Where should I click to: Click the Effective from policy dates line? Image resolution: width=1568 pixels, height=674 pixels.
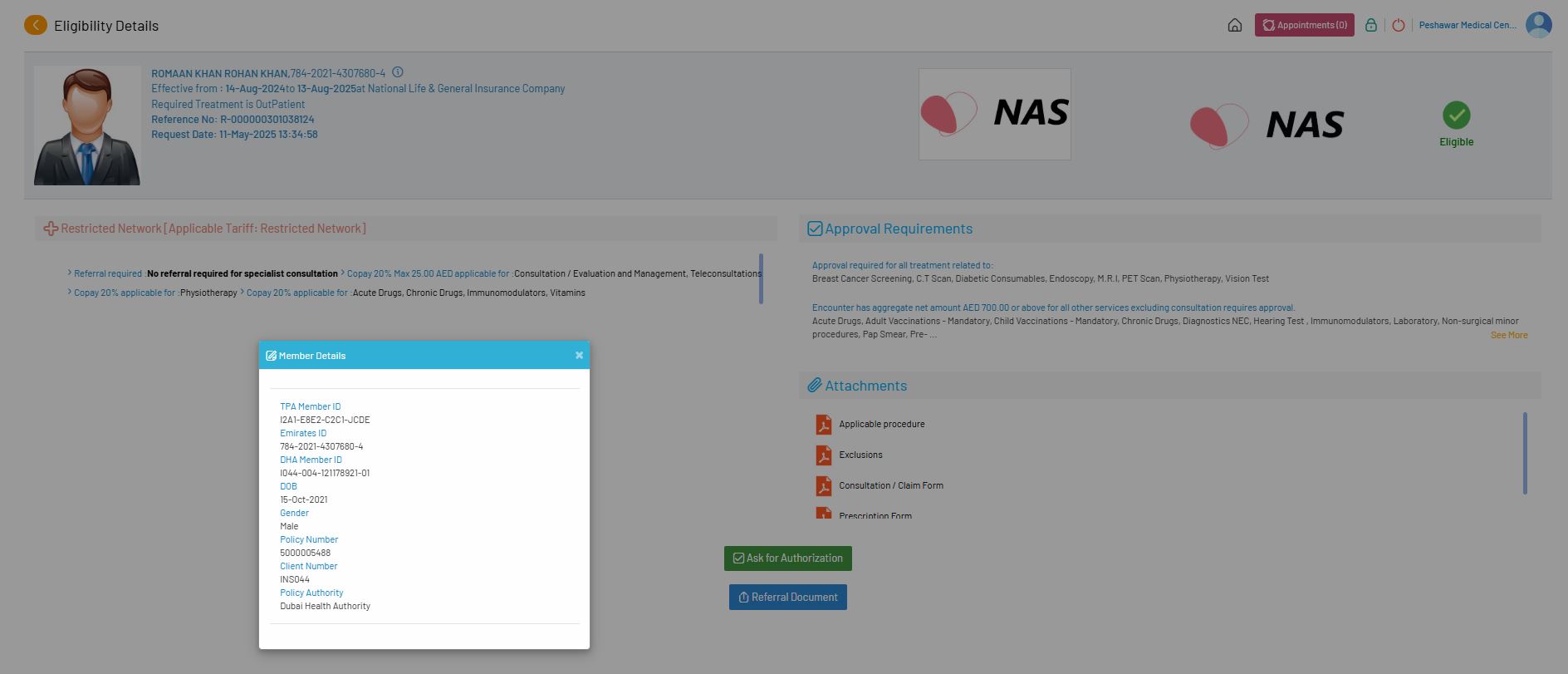(358, 88)
